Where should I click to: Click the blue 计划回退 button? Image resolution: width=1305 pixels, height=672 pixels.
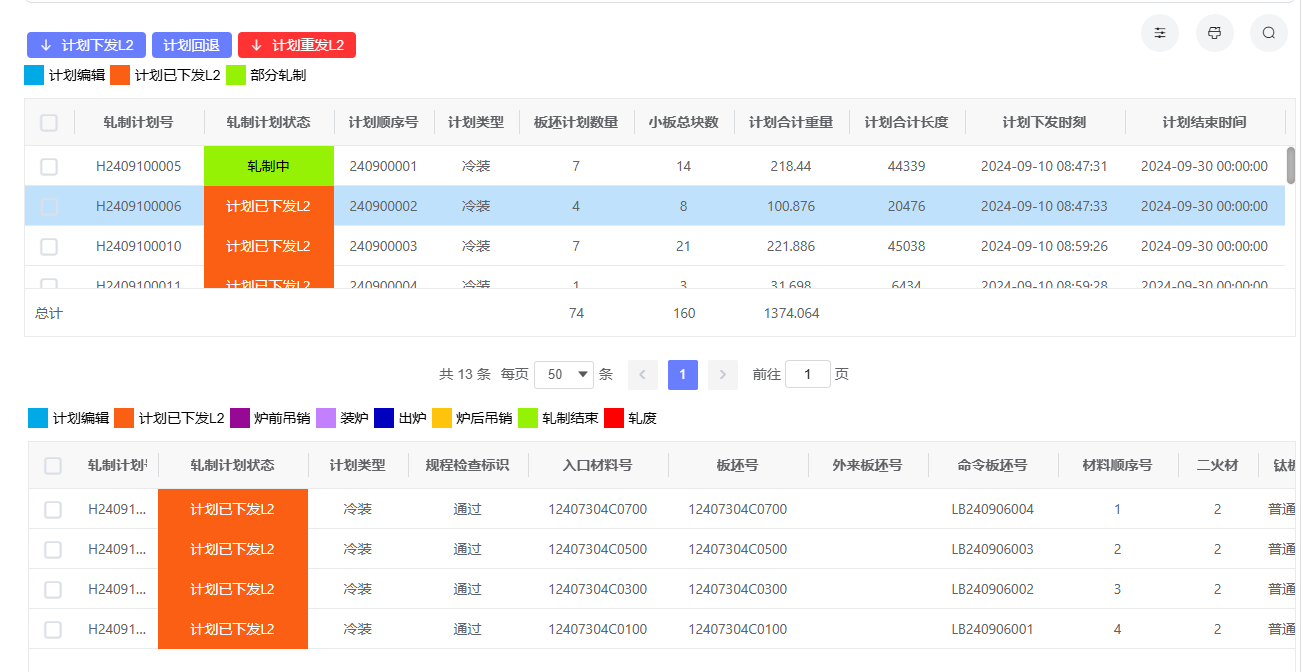coord(190,44)
